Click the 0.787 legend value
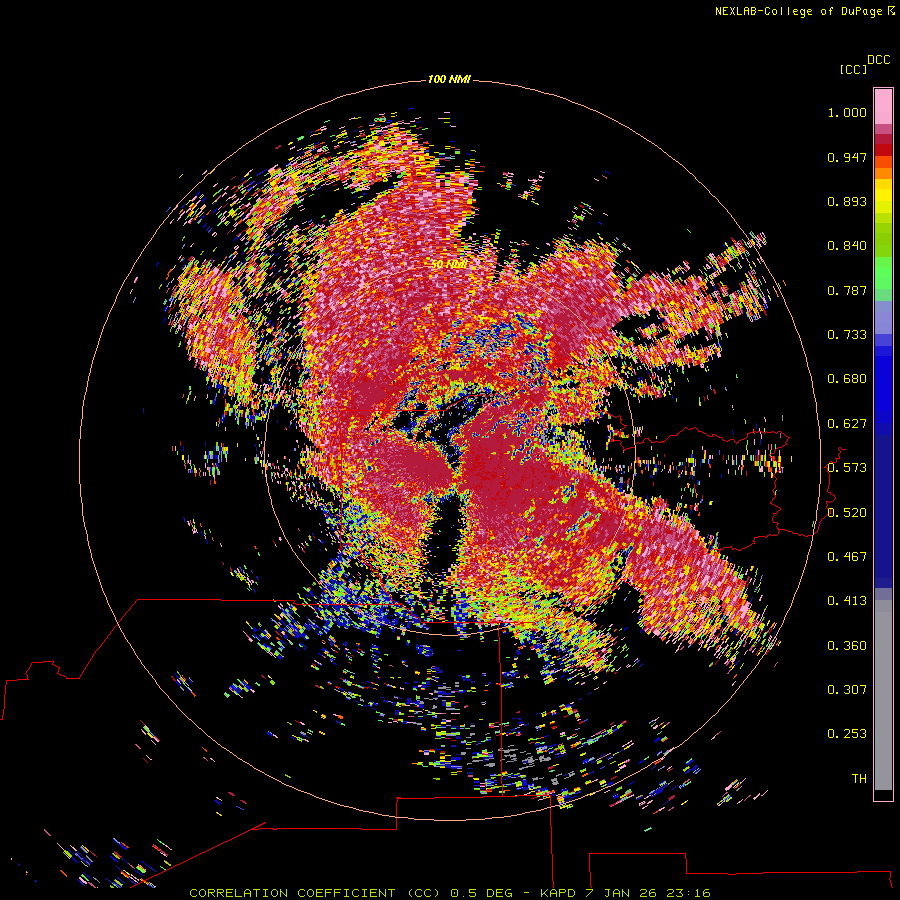This screenshot has width=900, height=900. tap(847, 290)
